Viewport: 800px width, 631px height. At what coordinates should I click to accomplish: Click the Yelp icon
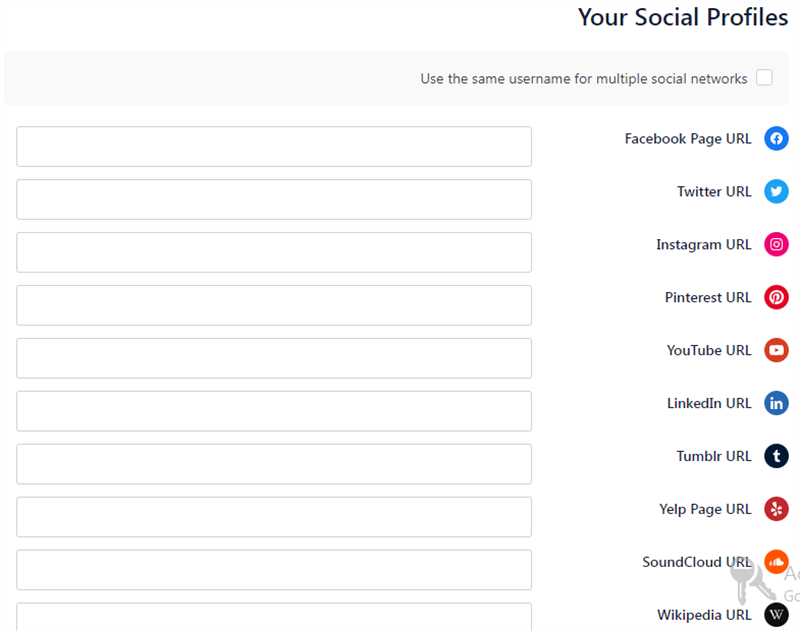[x=776, y=509]
